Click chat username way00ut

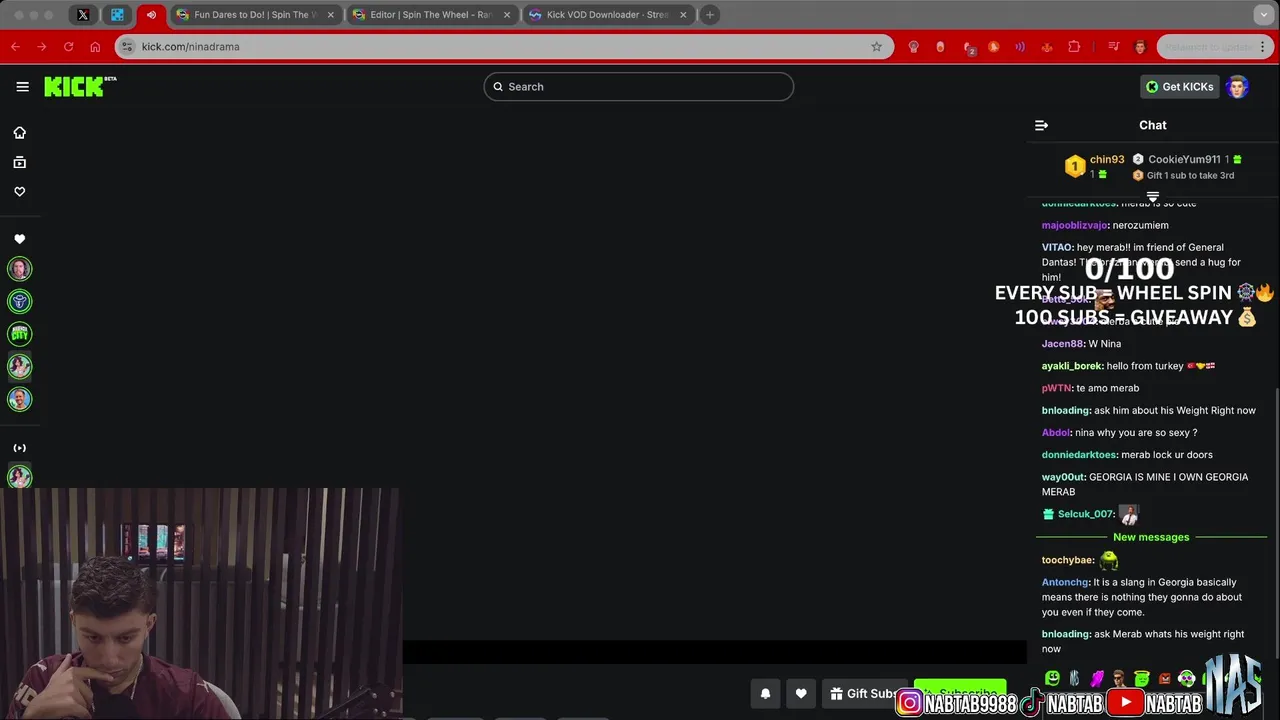tap(1064, 477)
